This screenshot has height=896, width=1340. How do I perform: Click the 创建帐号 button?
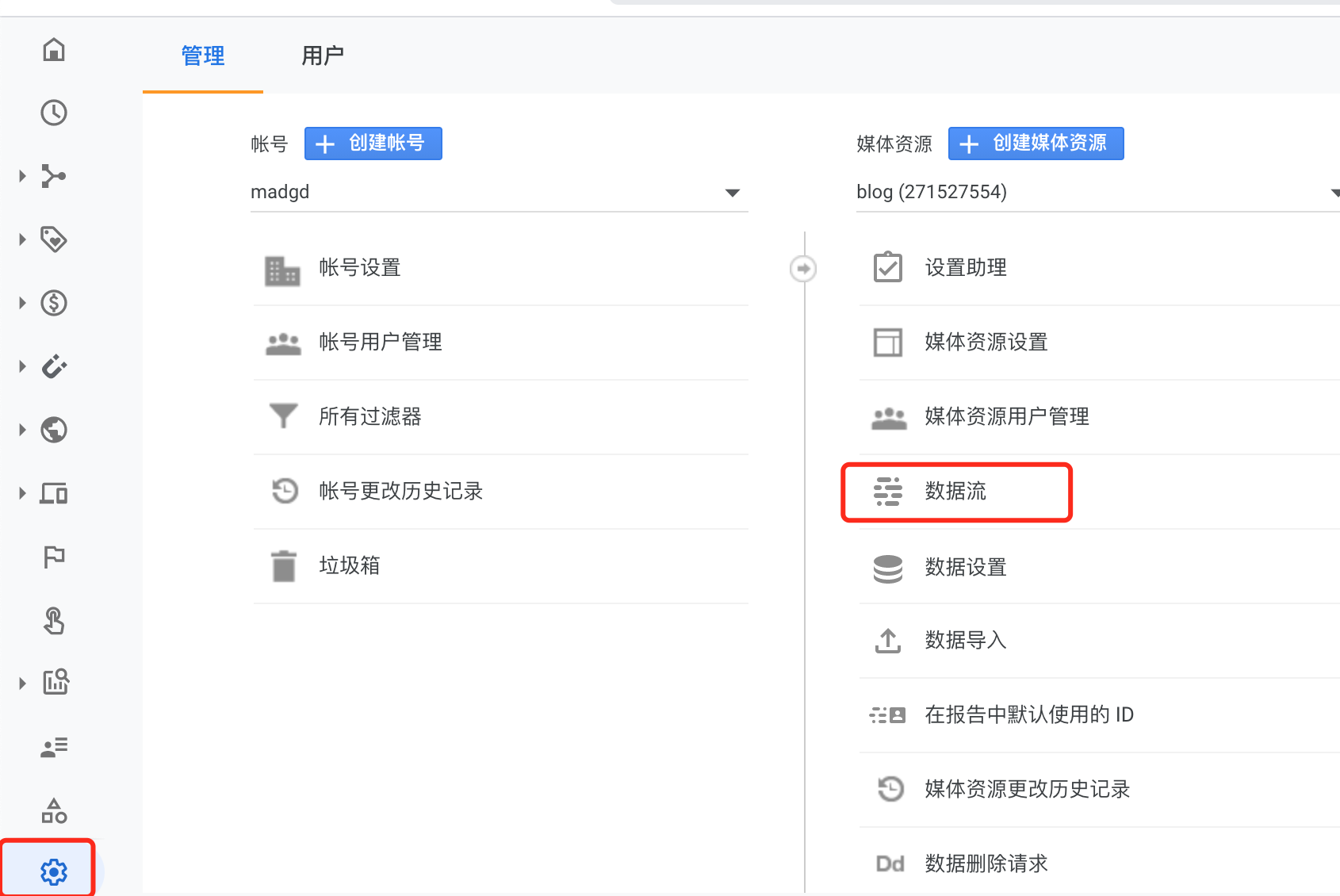[373, 144]
